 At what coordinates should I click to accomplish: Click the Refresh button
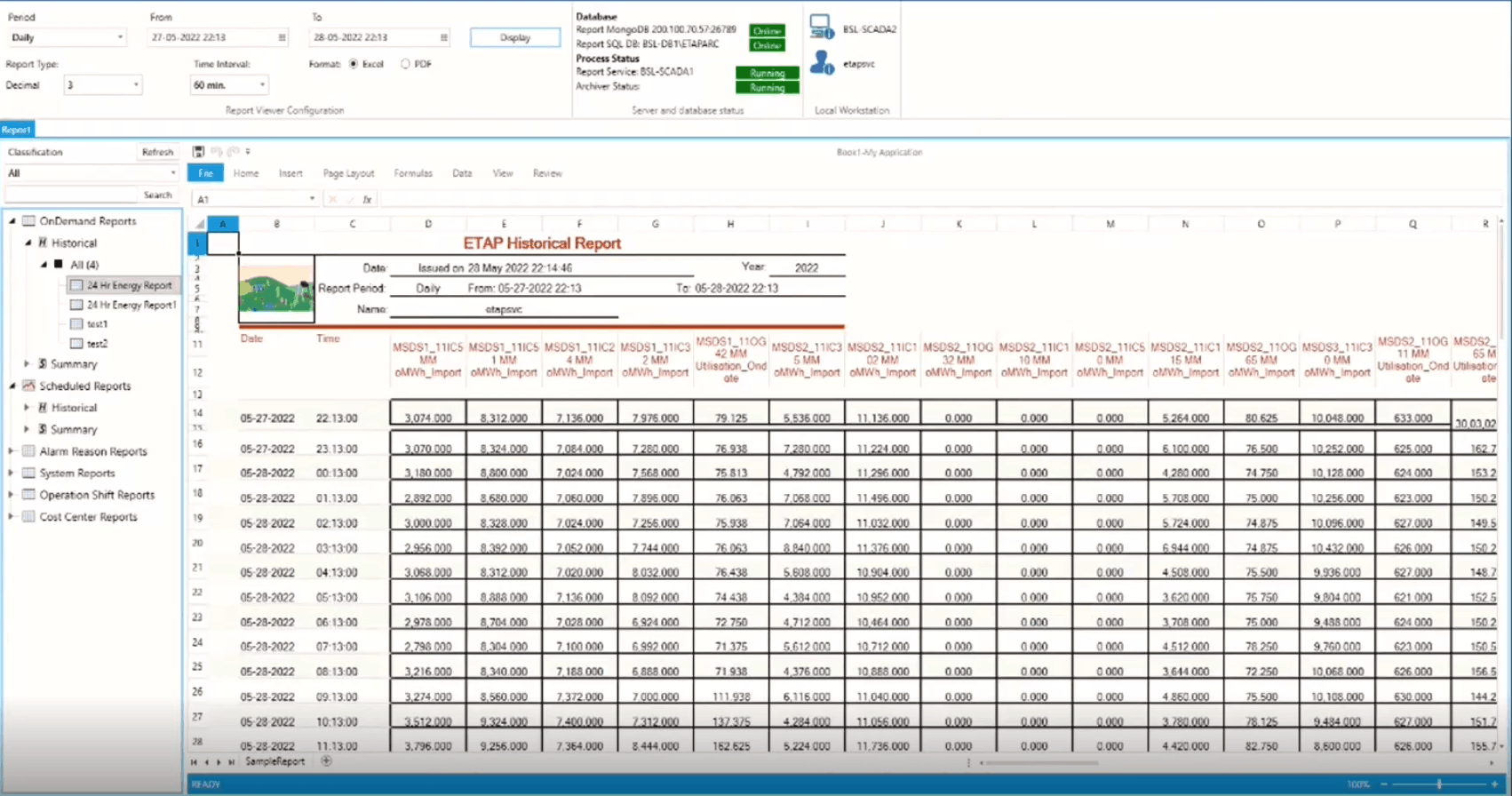pyautogui.click(x=157, y=152)
